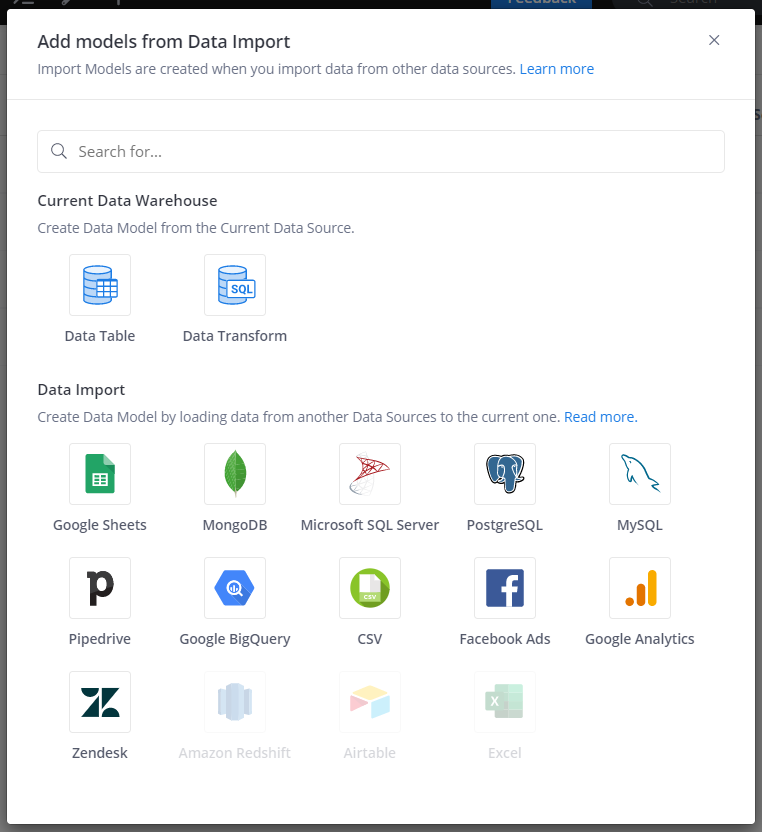Click the Data Table label
762x832 pixels.
[x=100, y=336]
